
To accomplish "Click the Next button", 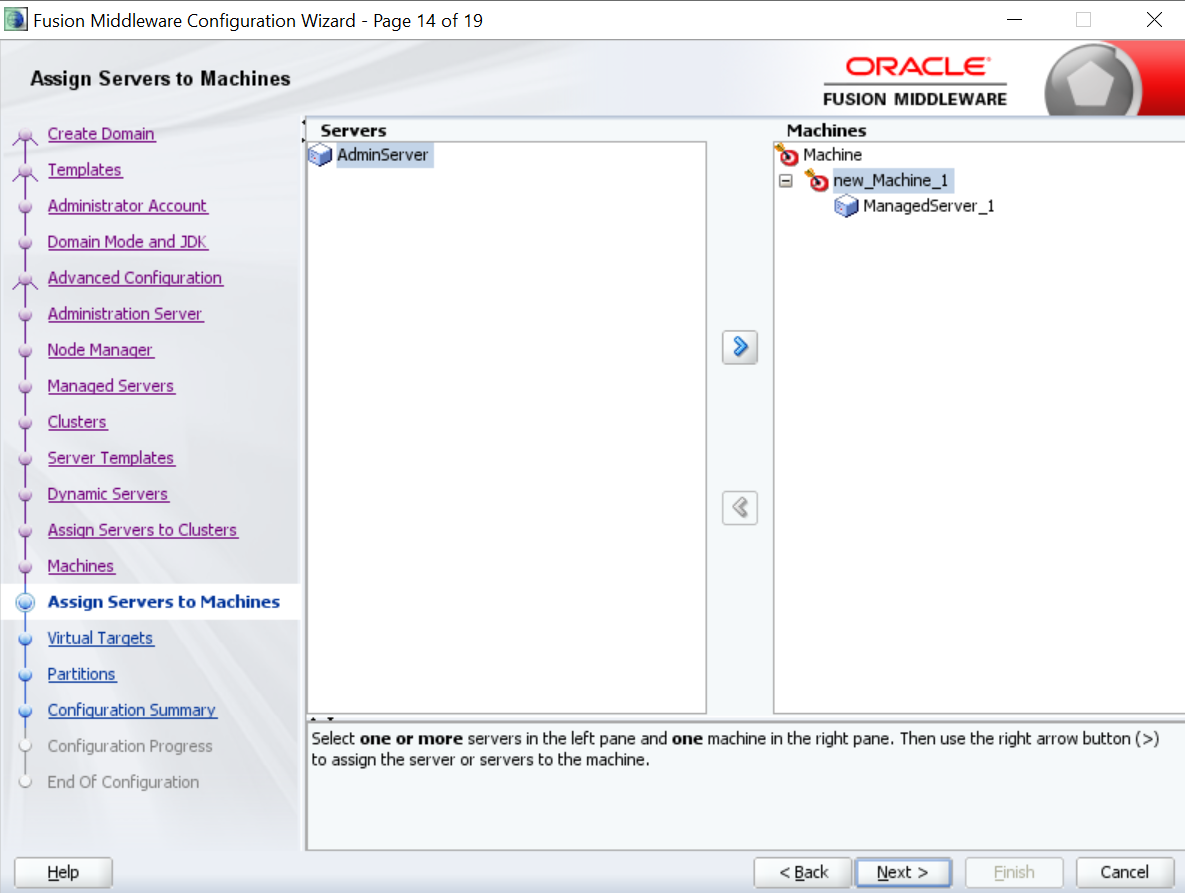I will point(903,873).
